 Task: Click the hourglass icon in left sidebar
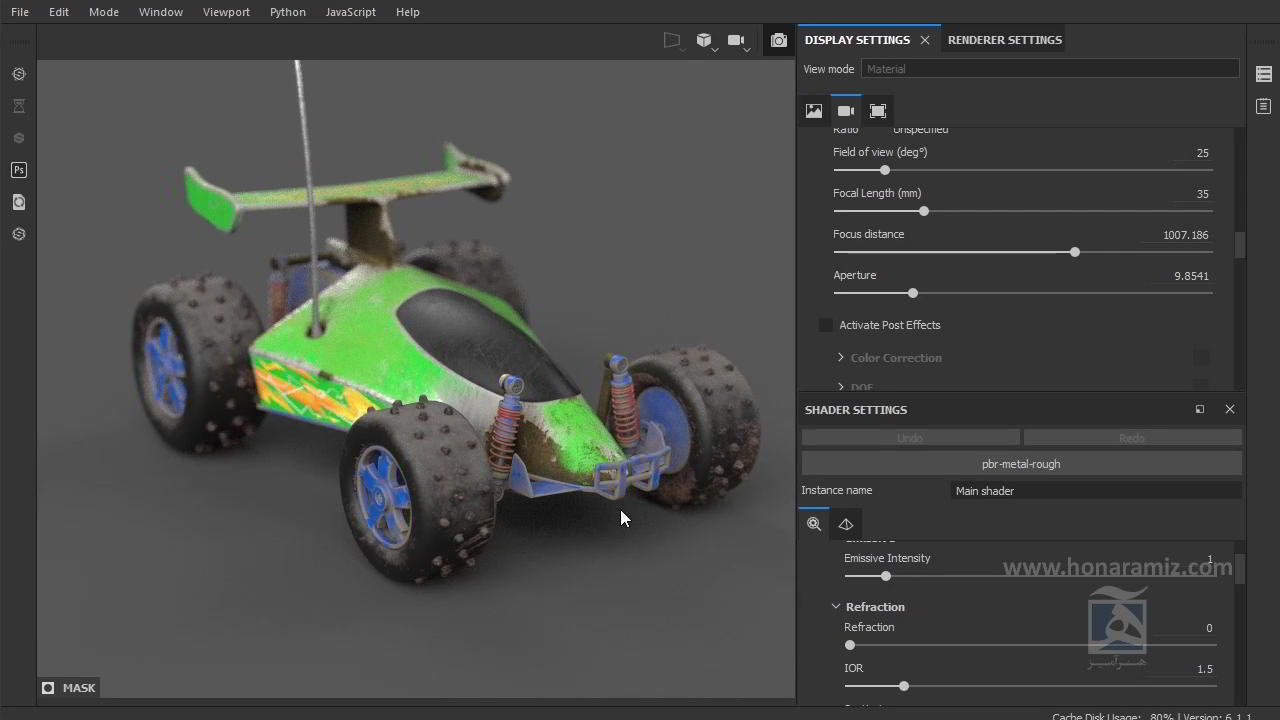[19, 106]
